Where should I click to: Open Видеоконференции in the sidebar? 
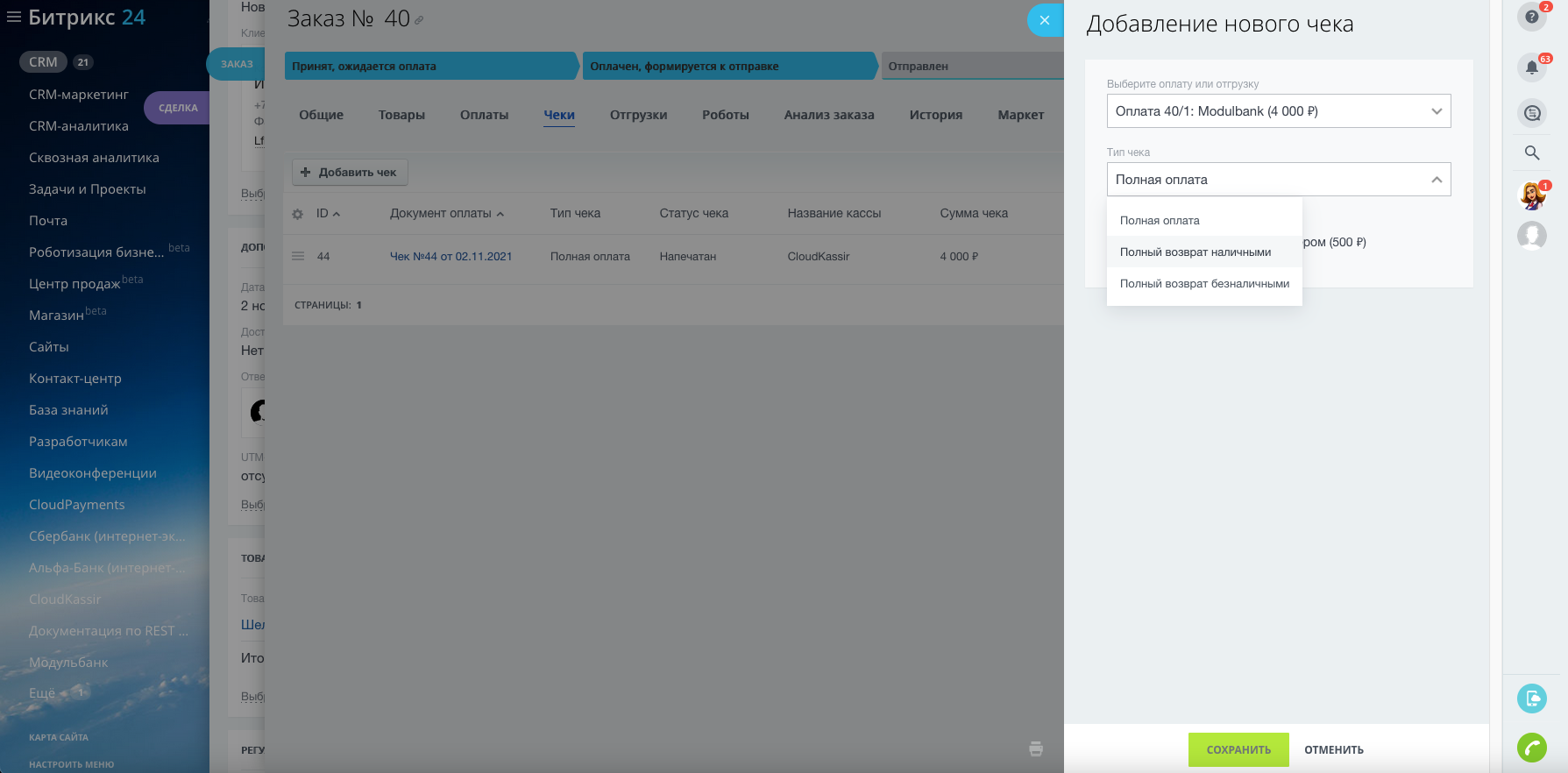click(x=93, y=473)
